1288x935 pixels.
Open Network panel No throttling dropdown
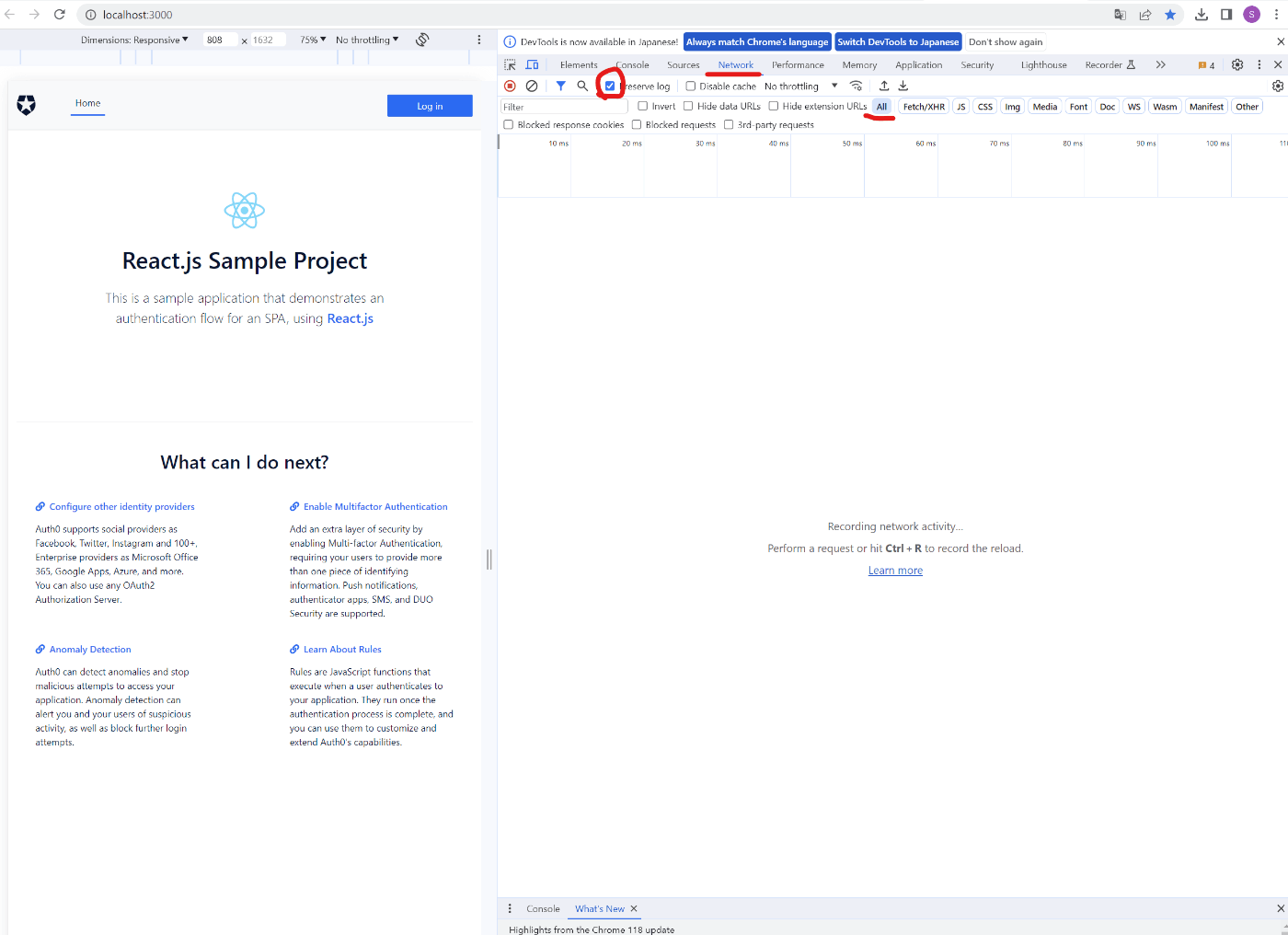pyautogui.click(x=801, y=87)
